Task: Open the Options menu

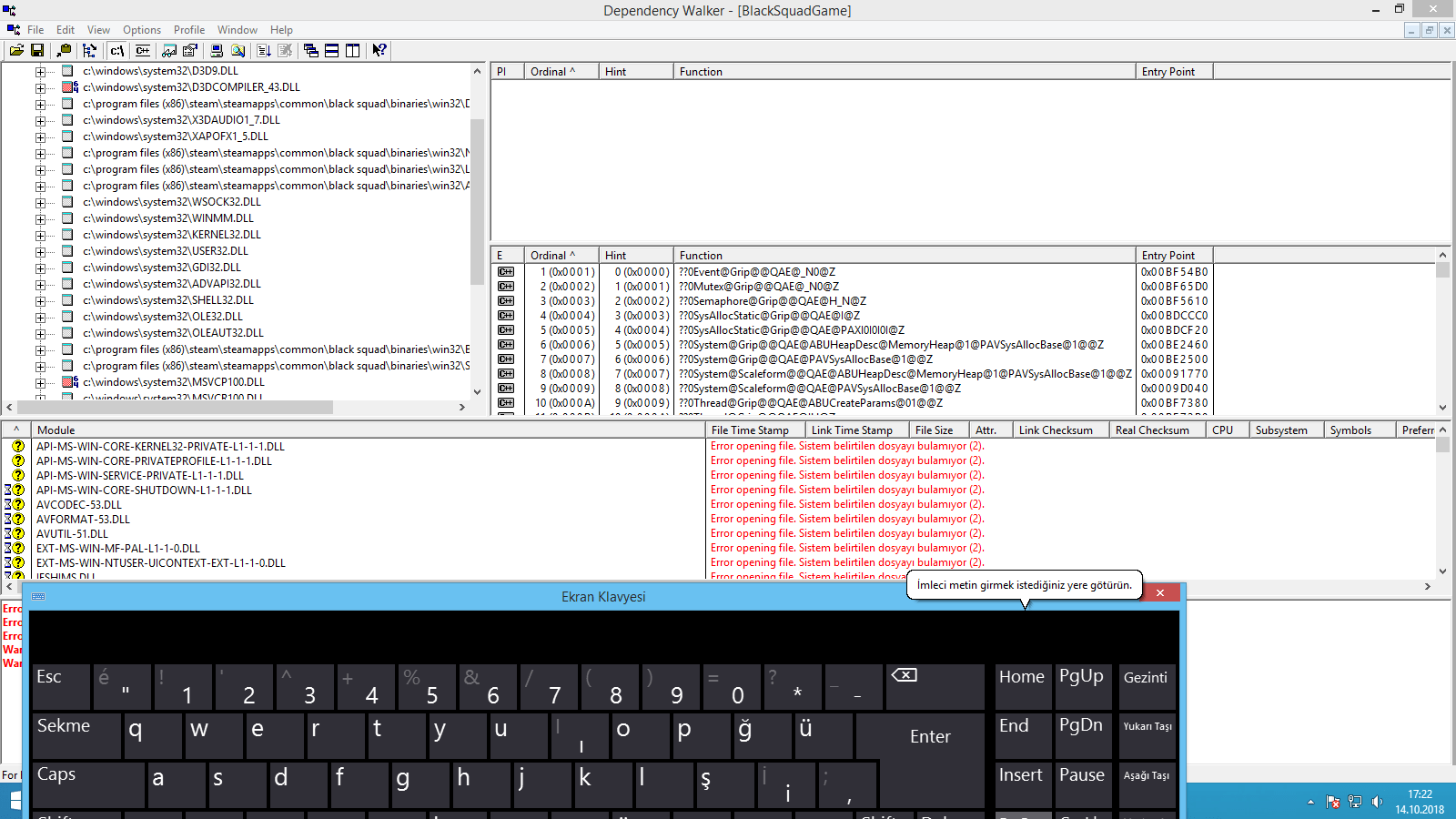Action: pyautogui.click(x=142, y=30)
